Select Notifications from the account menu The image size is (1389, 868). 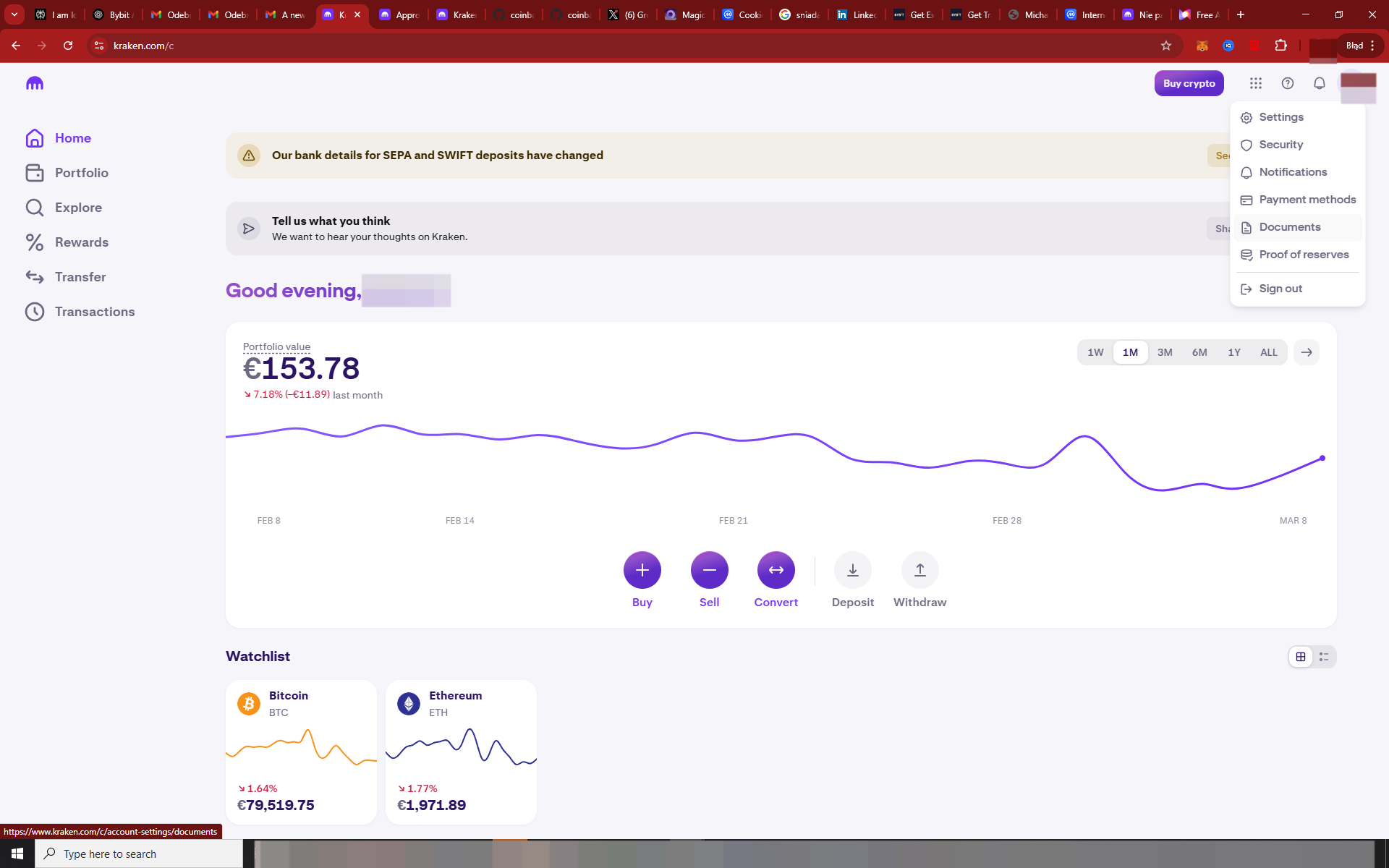tap(1298, 172)
